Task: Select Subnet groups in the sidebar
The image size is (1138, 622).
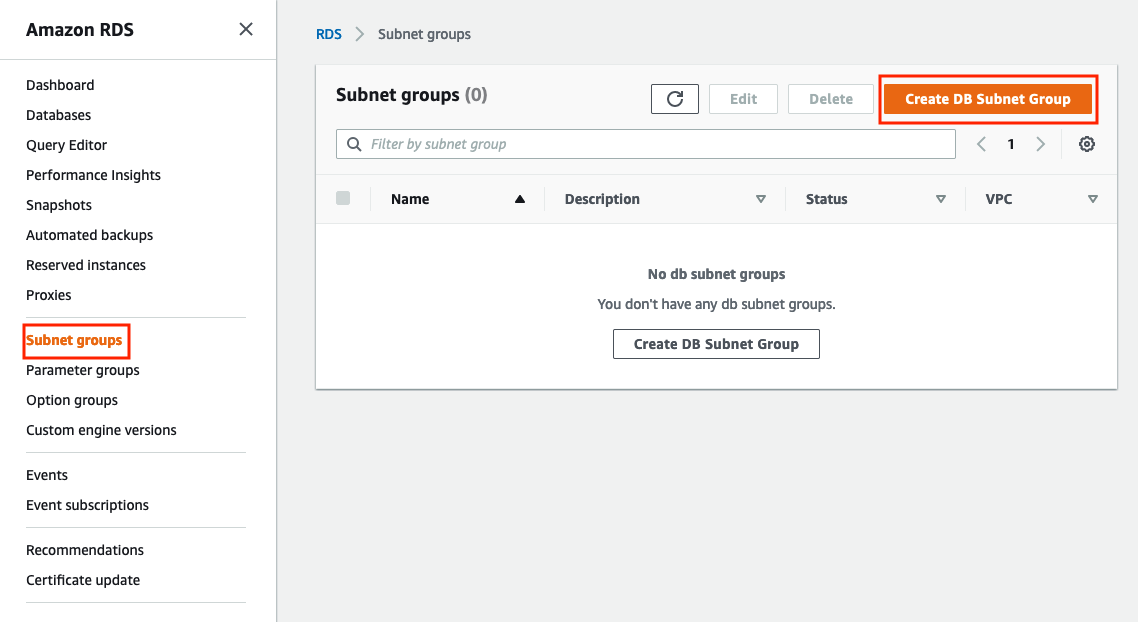Action: (74, 340)
